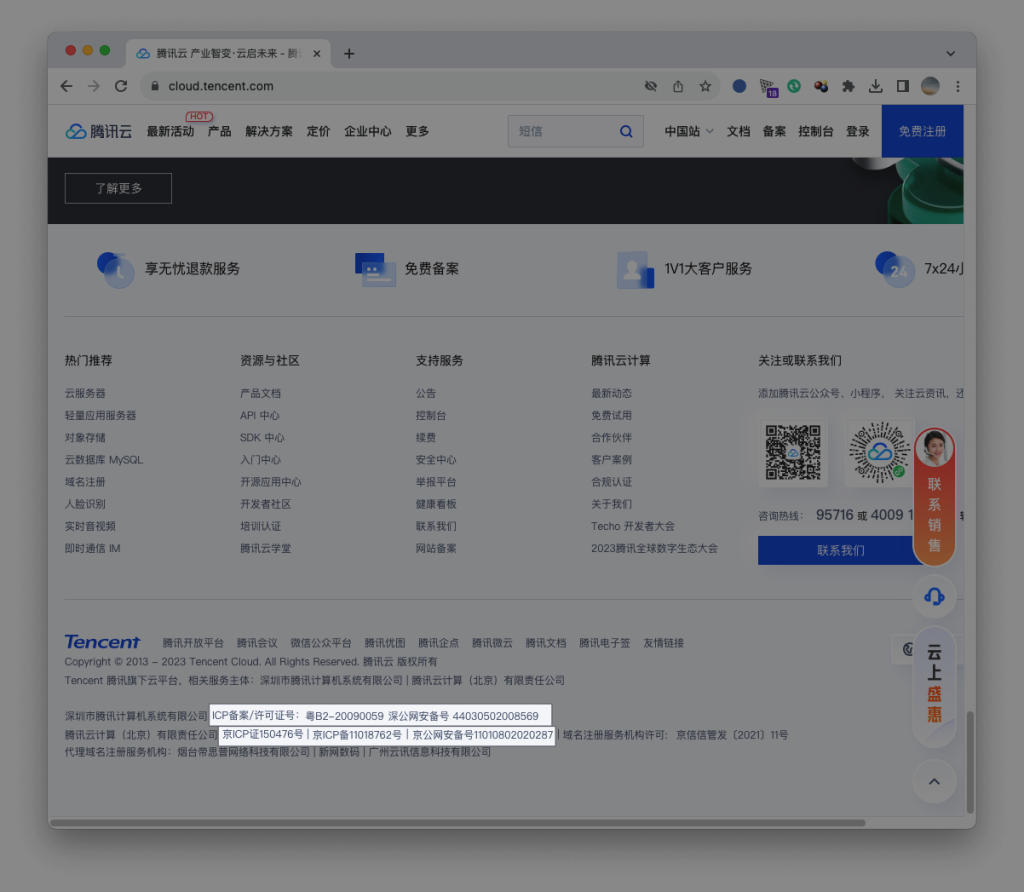The height and width of the screenshot is (892, 1024).
Task: Click the 享无忧退款服务 item
Action: (x=168, y=269)
